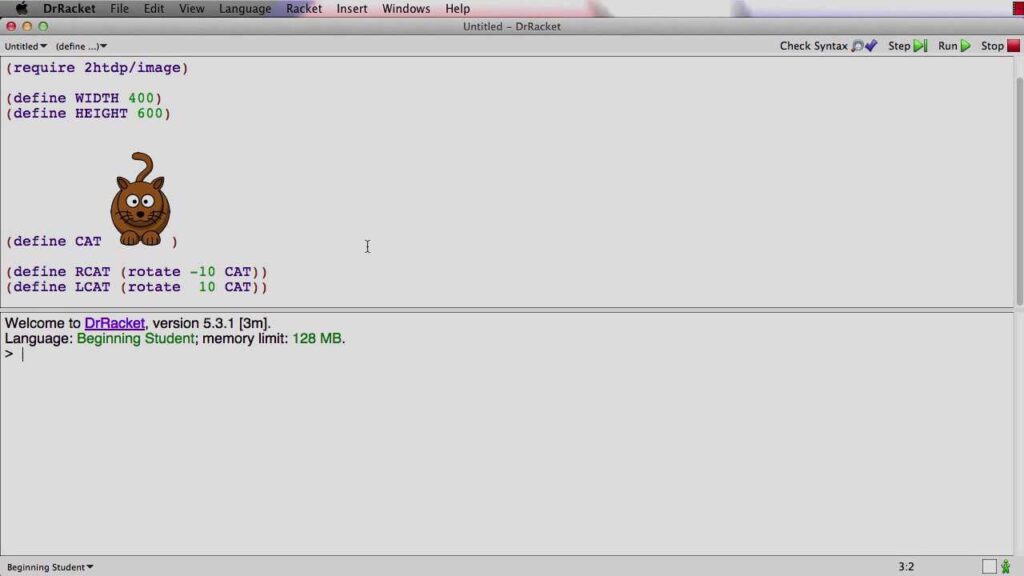Expand the (define ...) definitions dropdown
Image resolution: width=1024 pixels, height=576 pixels.
coord(81,46)
